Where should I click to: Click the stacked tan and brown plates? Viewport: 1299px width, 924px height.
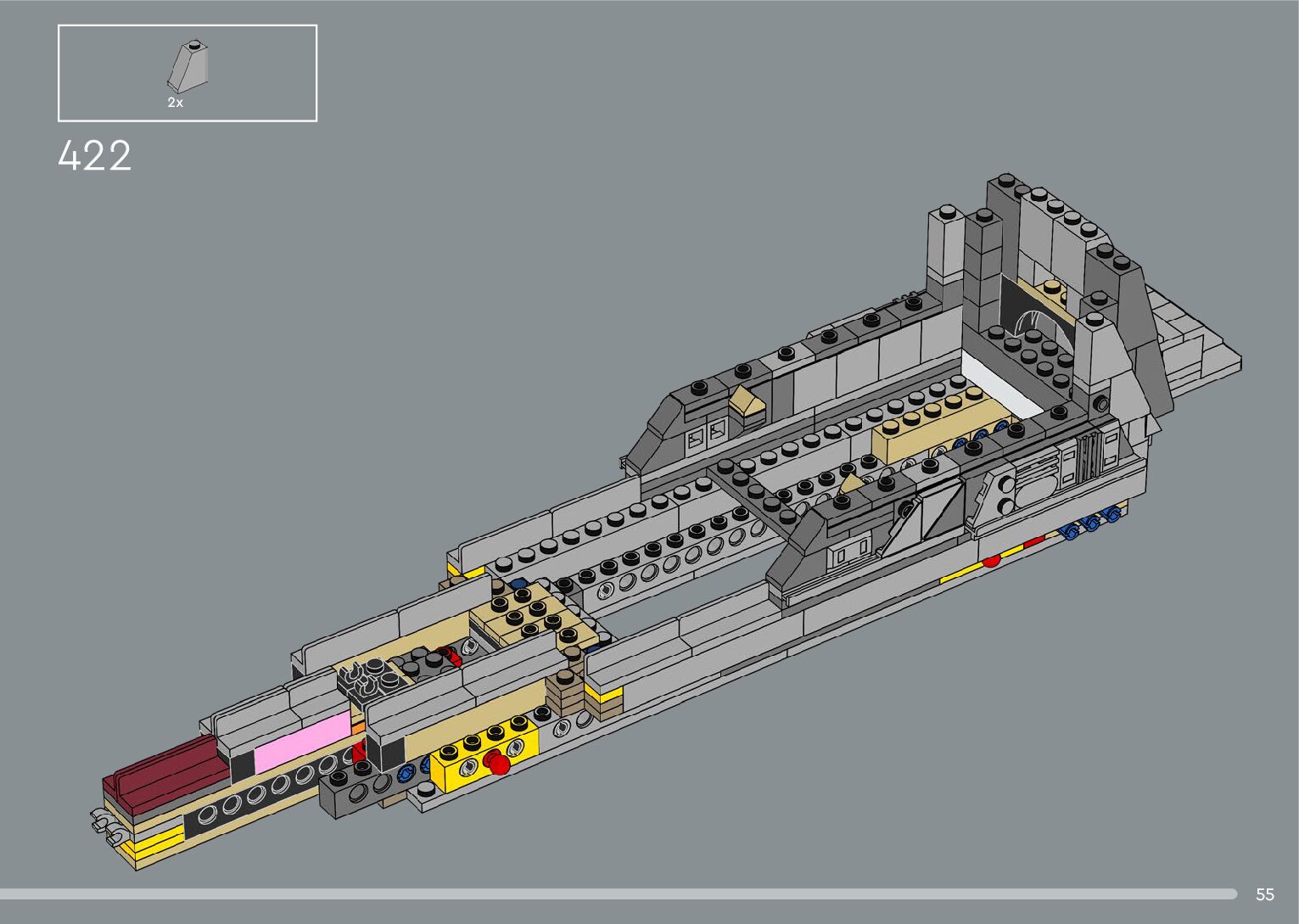click(x=565, y=693)
